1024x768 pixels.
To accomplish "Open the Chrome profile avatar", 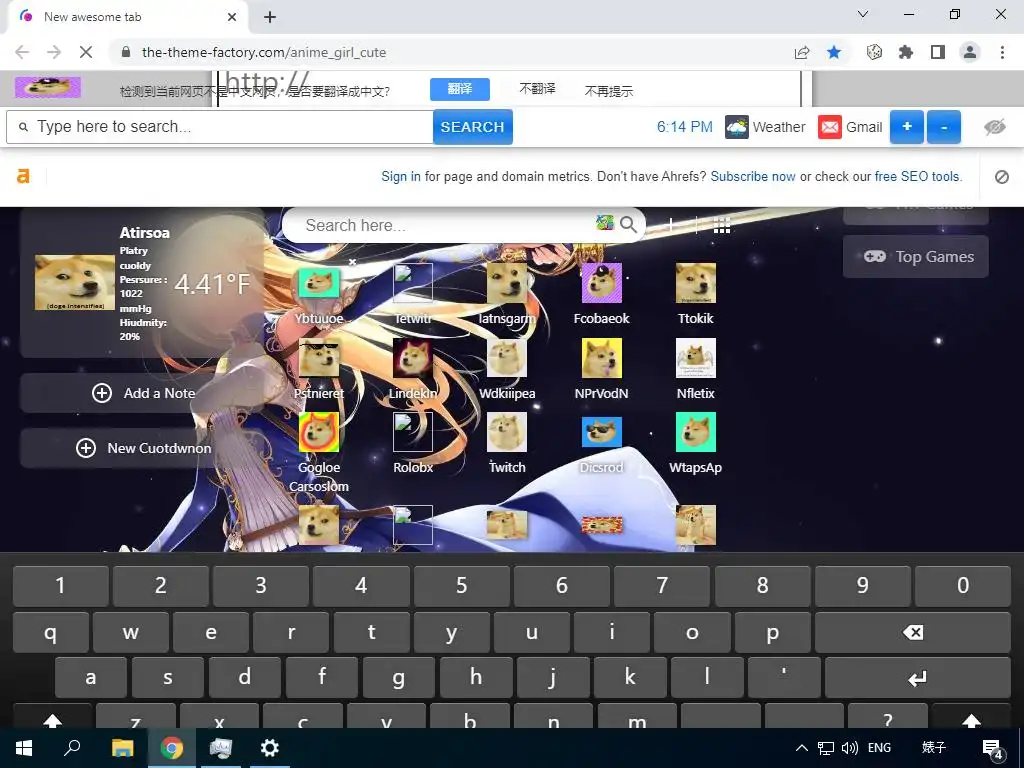I will (970, 52).
